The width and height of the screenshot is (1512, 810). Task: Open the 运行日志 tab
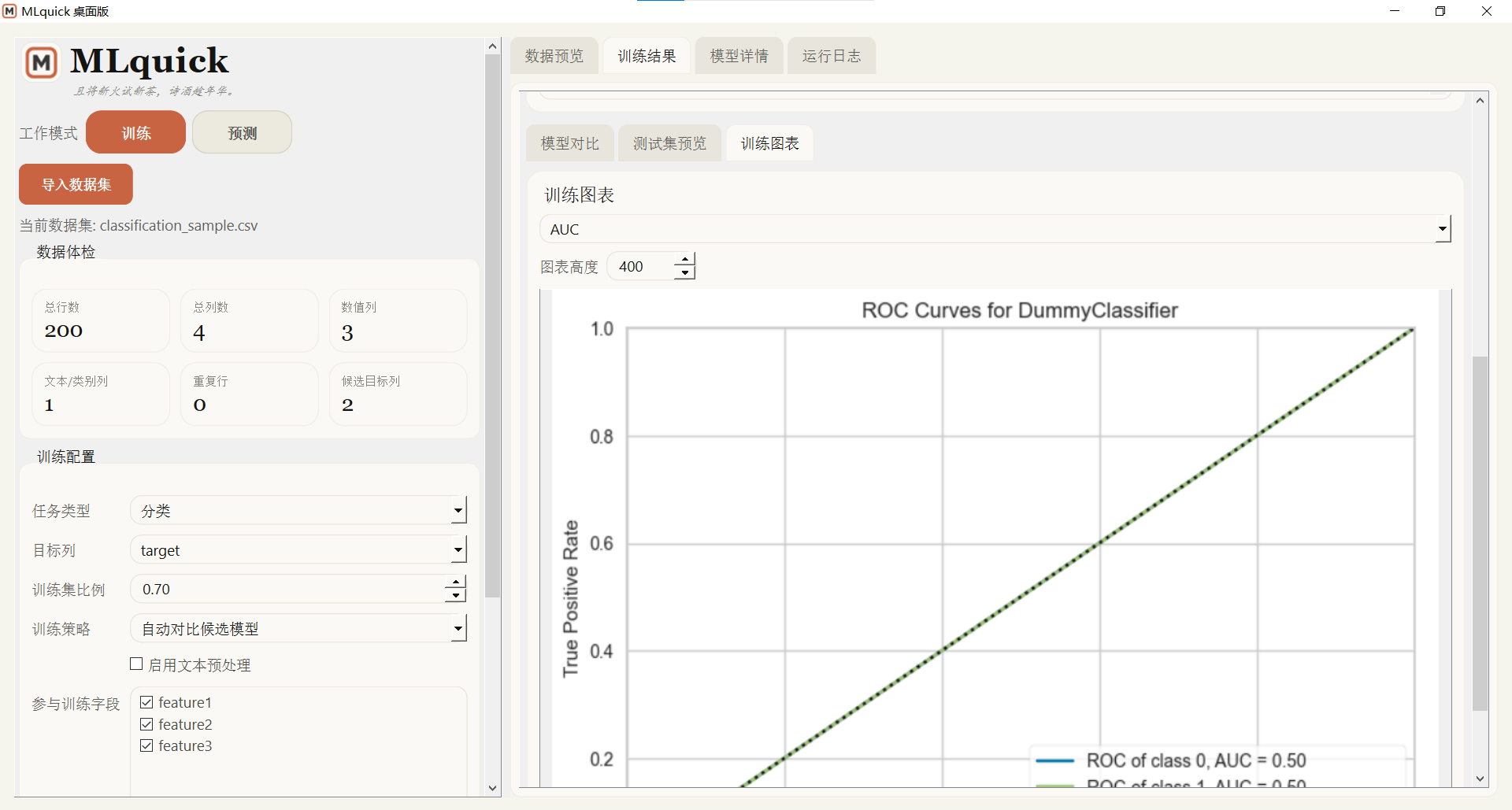[x=832, y=56]
